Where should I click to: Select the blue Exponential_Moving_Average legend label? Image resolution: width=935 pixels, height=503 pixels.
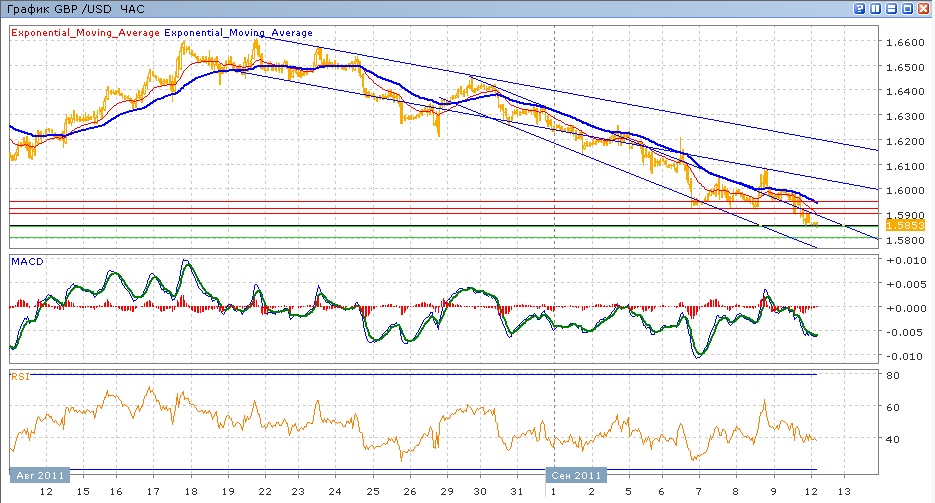pyautogui.click(x=238, y=33)
